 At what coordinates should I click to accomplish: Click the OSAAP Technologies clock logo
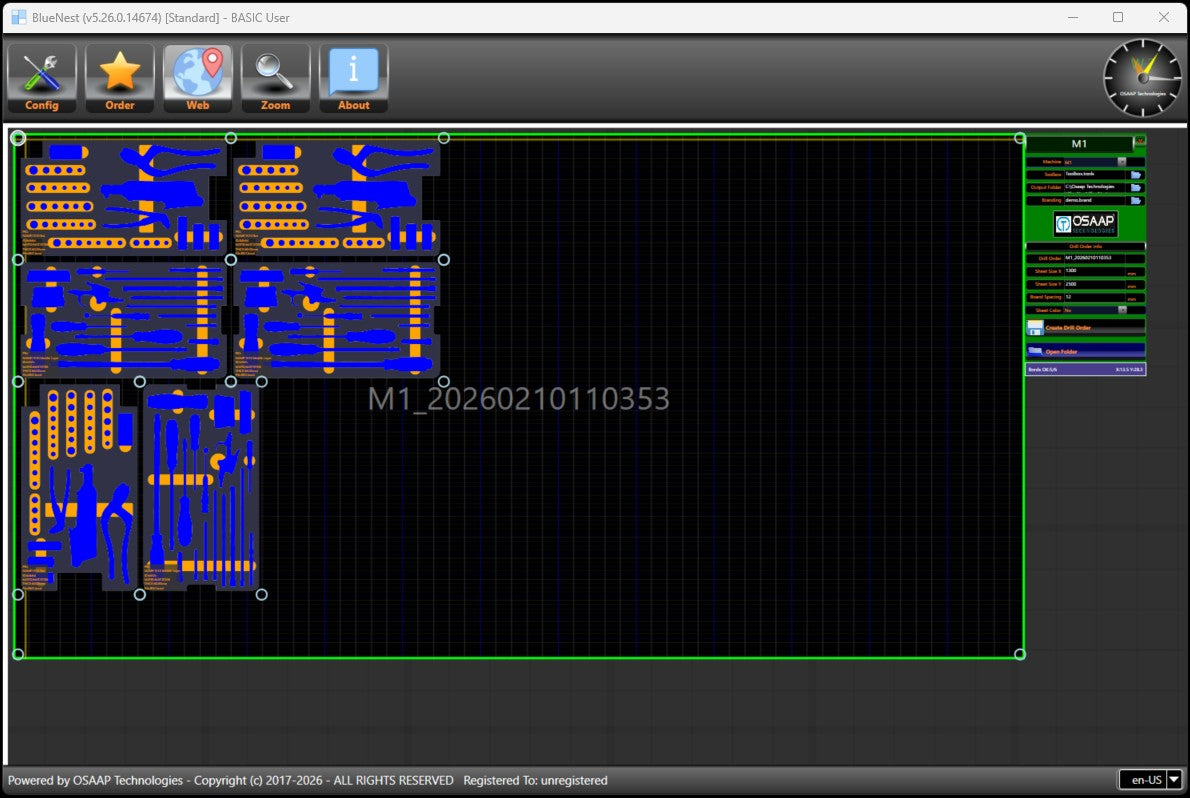tap(1142, 77)
